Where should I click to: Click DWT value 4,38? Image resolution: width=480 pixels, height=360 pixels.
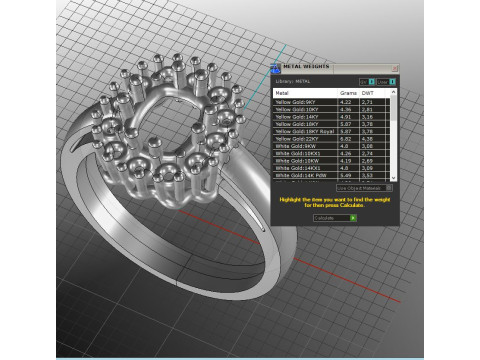(x=367, y=139)
